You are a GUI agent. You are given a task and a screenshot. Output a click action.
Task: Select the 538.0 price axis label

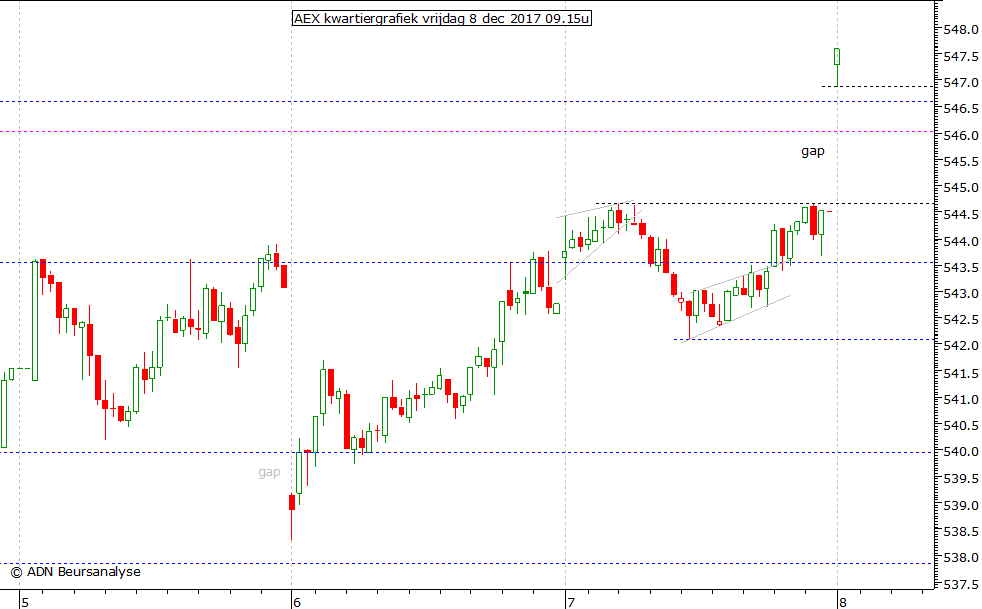pos(961,558)
